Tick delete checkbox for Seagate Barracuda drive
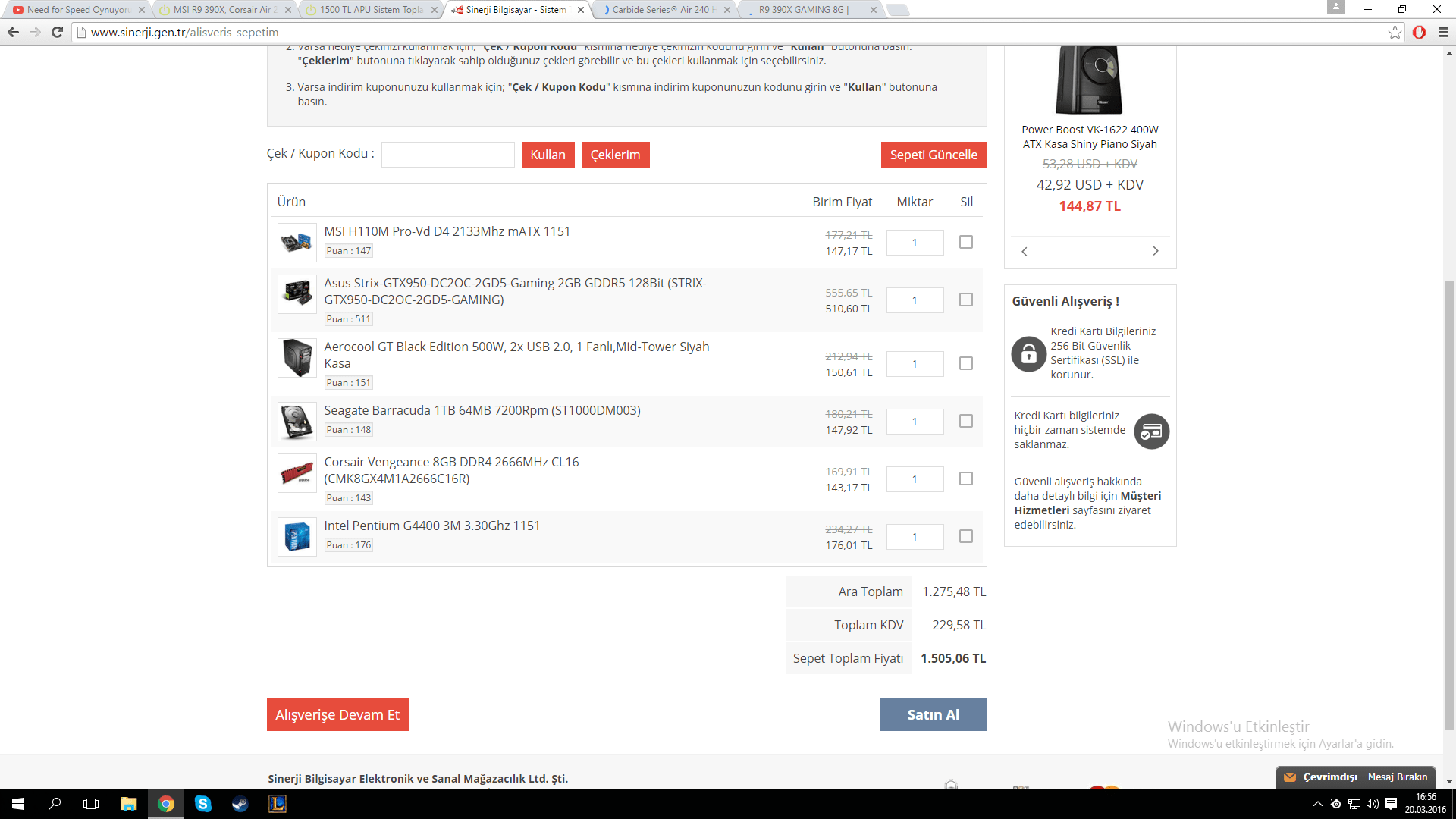Image resolution: width=1456 pixels, height=819 pixels. coord(965,421)
